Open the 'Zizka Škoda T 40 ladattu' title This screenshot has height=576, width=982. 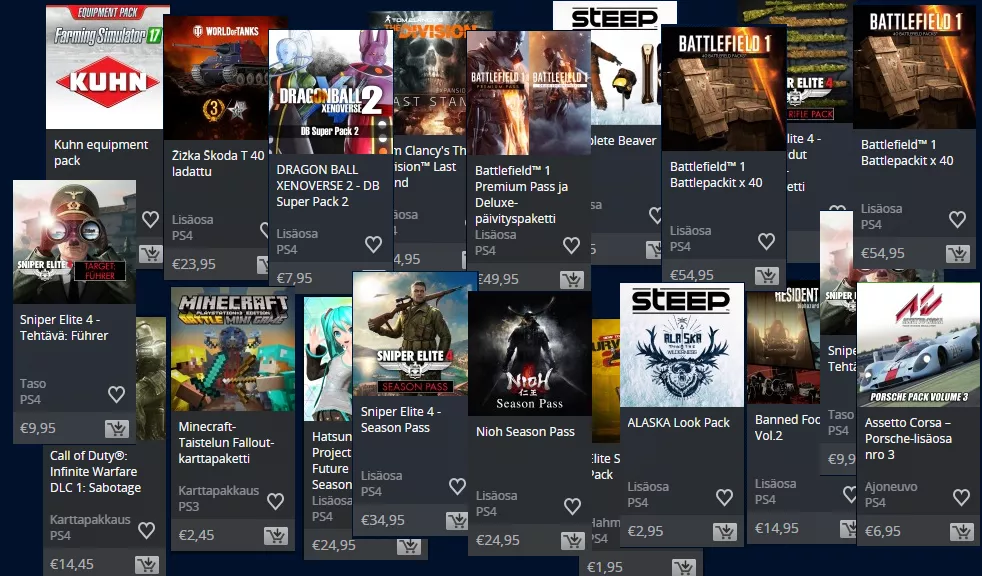click(218, 163)
